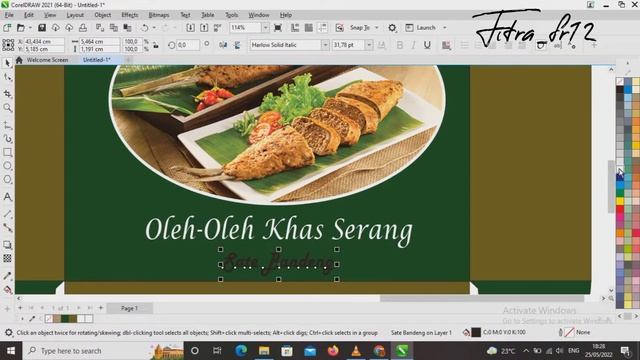The image size is (640, 360).
Task: Select the Interactive Fill tool
Action: pyautogui.click(x=7, y=290)
